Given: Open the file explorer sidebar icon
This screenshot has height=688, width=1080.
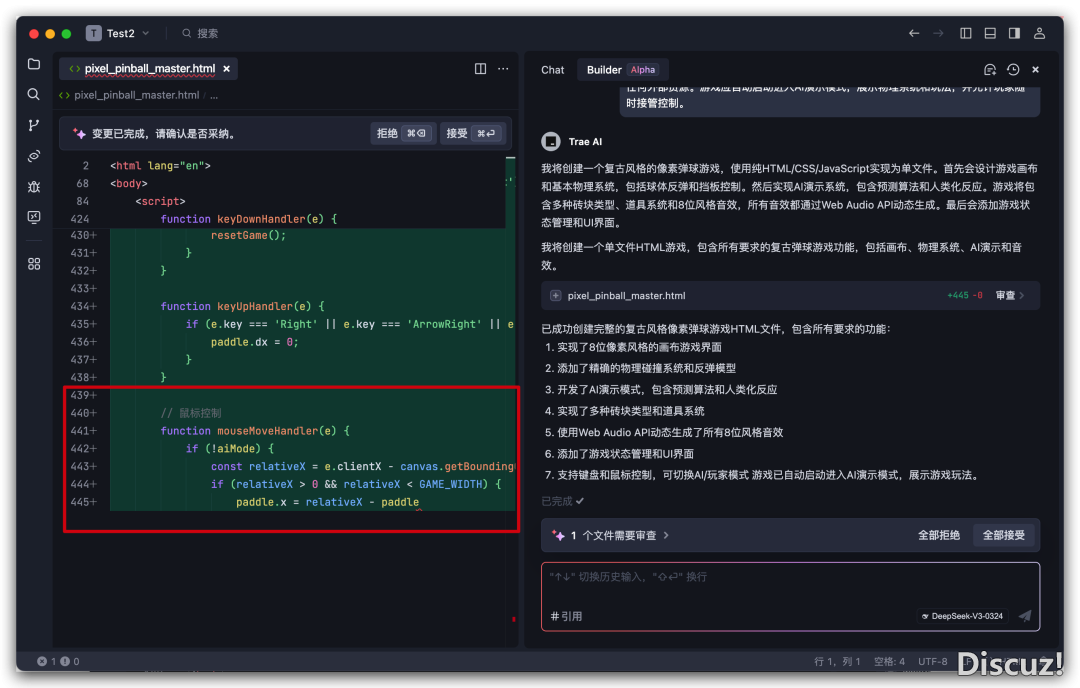Looking at the screenshot, I should [34, 64].
